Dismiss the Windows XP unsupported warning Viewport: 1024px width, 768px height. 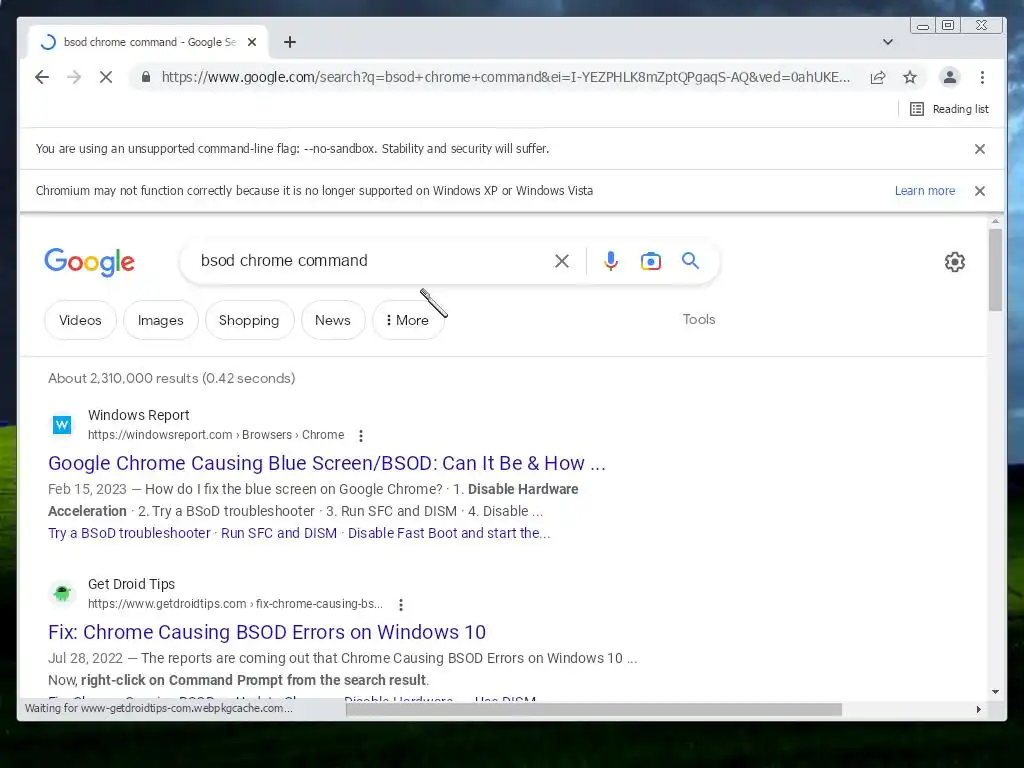tap(980, 191)
